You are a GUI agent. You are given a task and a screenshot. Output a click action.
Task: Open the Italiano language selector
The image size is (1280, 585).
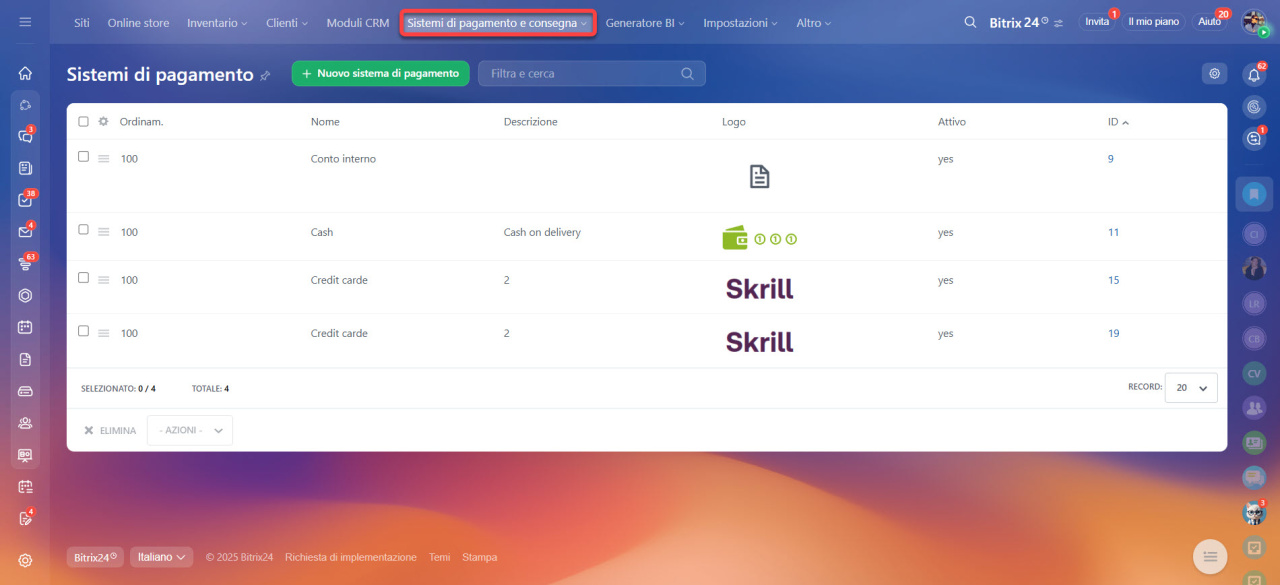(x=161, y=557)
